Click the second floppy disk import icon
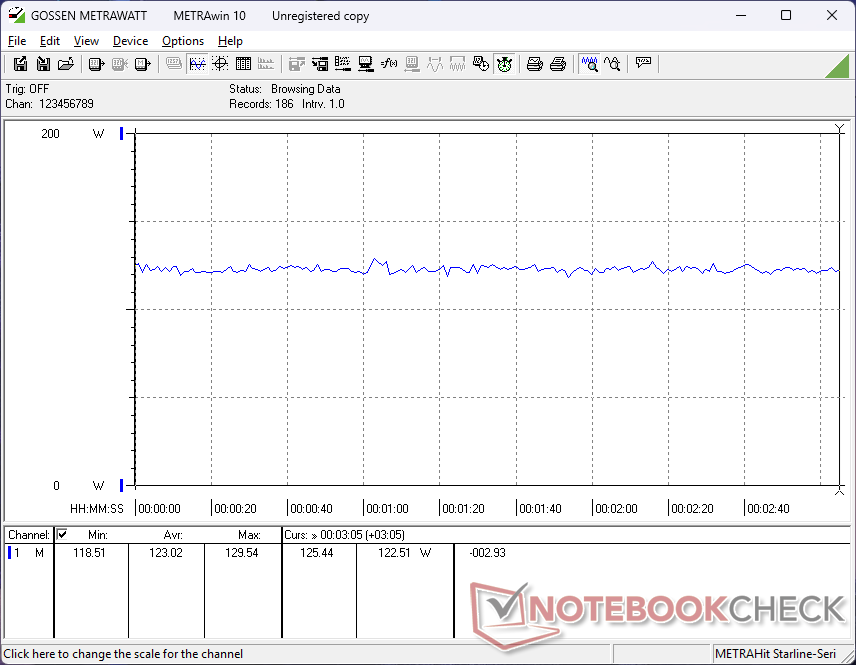Image resolution: width=856 pixels, height=665 pixels. [43, 64]
